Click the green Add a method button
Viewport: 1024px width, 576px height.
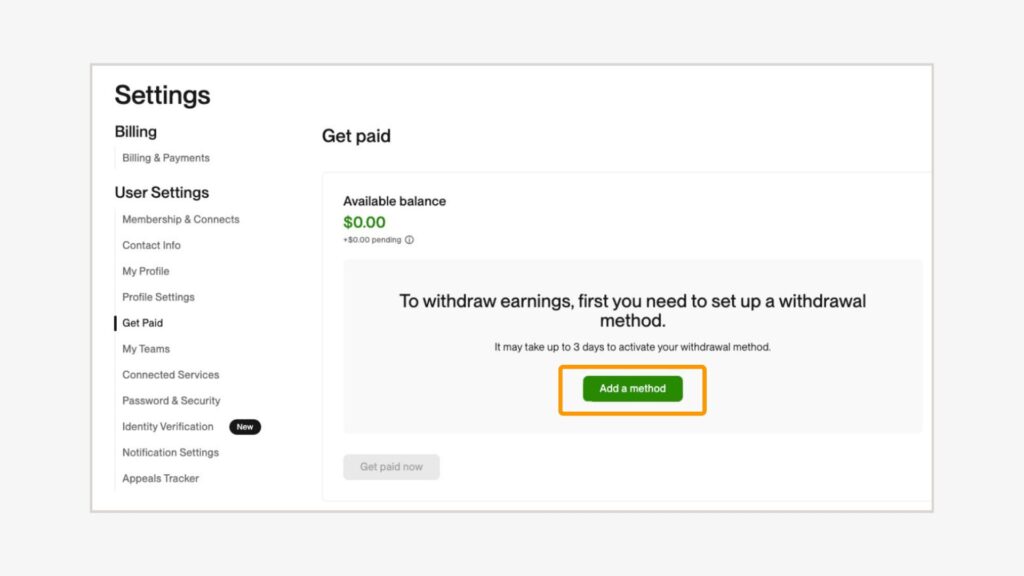click(632, 389)
